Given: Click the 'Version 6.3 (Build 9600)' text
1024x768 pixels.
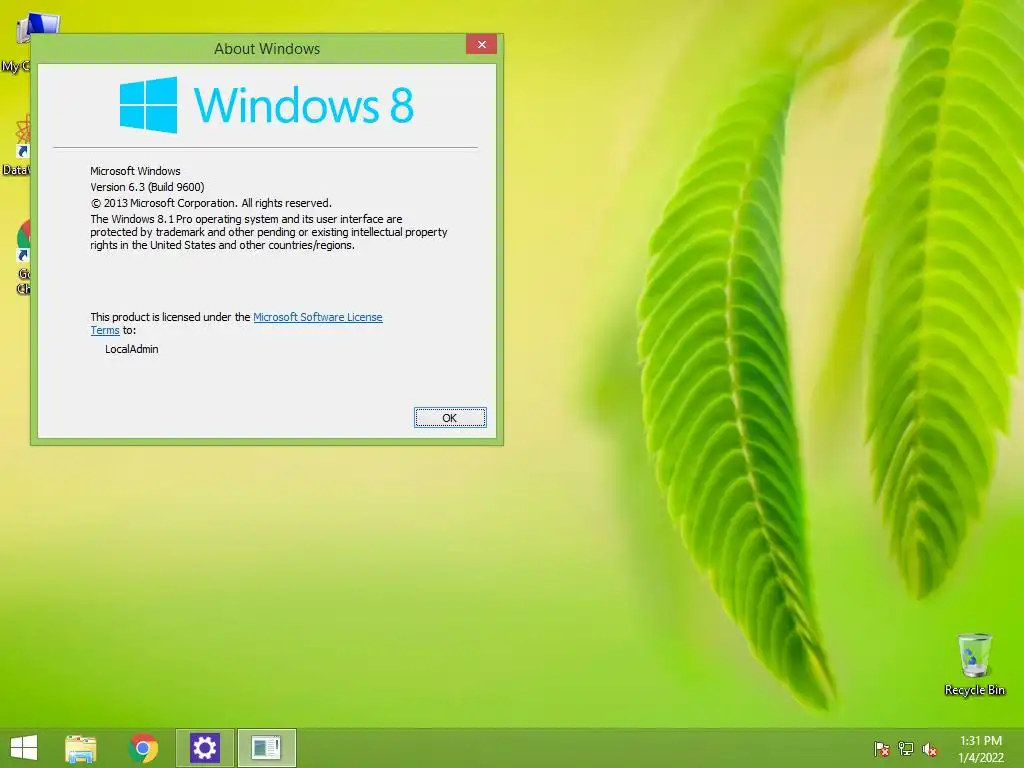Looking at the screenshot, I should (x=147, y=187).
